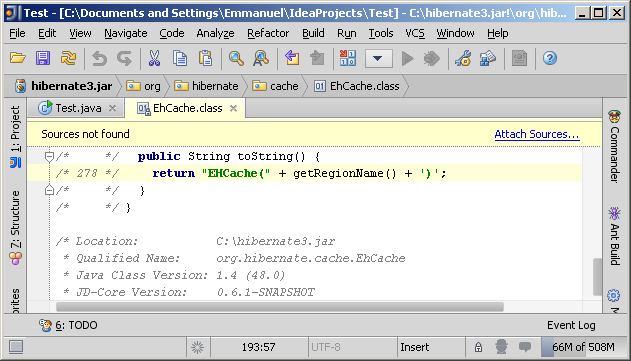
Task: Open the run configuration dropdown
Action: (x=379, y=59)
